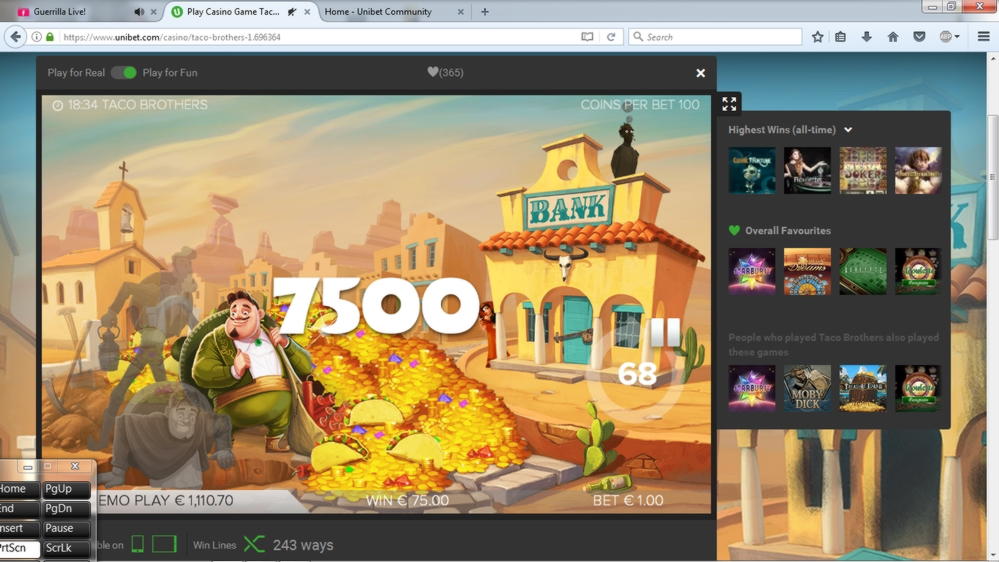Bookmark this page with star icon

point(817,37)
